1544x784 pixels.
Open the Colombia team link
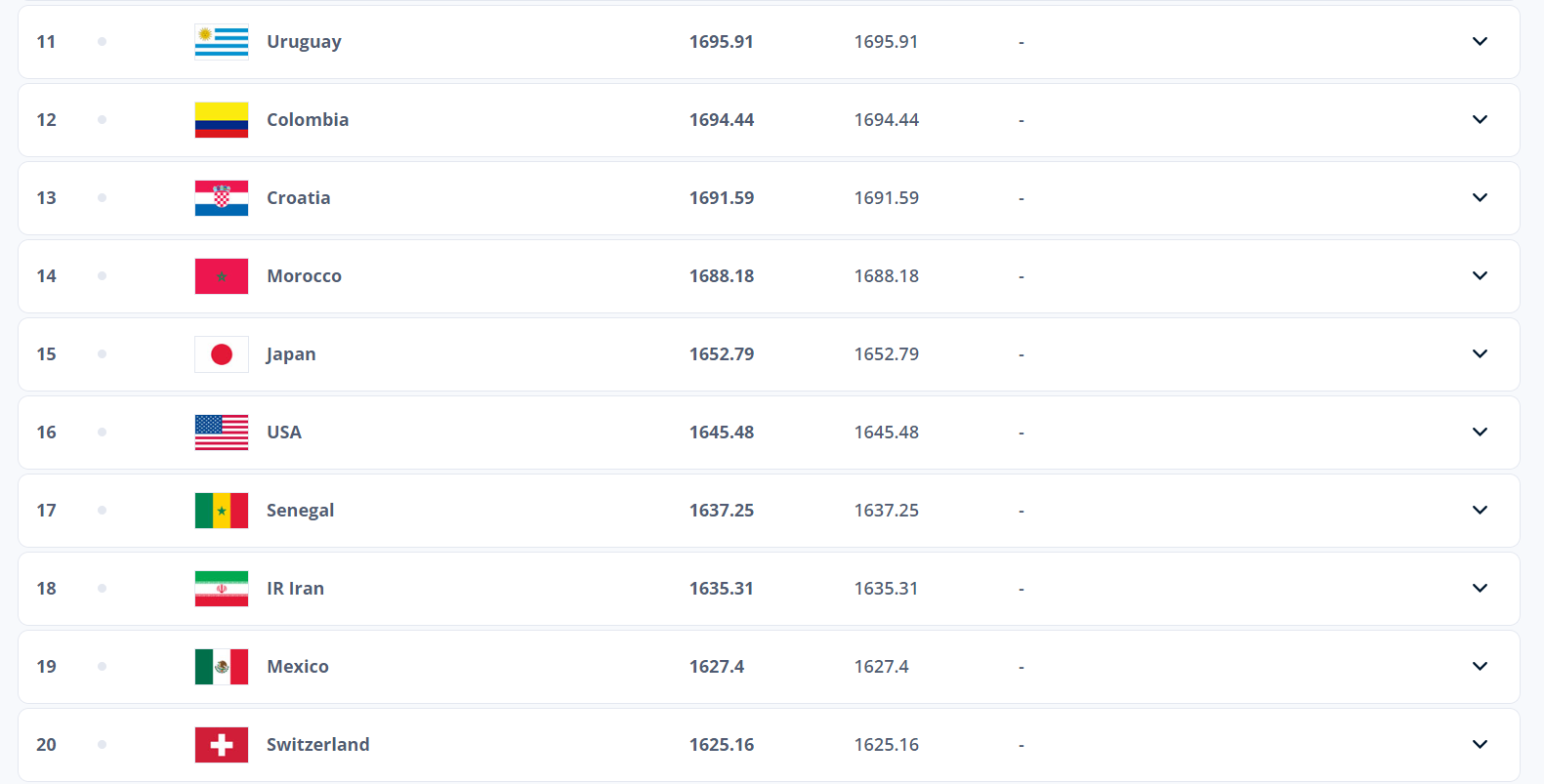pos(308,120)
